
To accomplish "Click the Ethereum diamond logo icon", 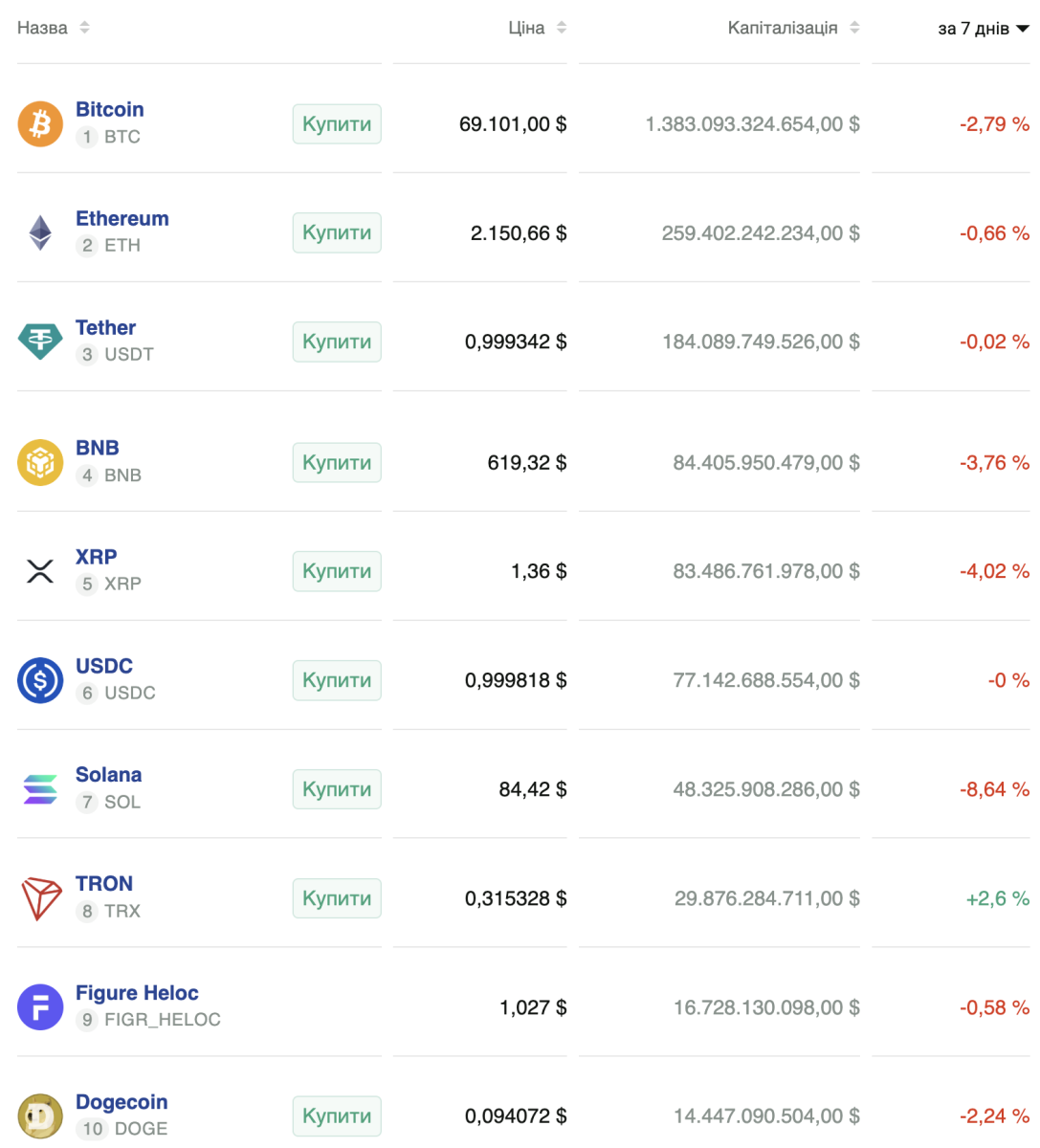I will click(40, 232).
